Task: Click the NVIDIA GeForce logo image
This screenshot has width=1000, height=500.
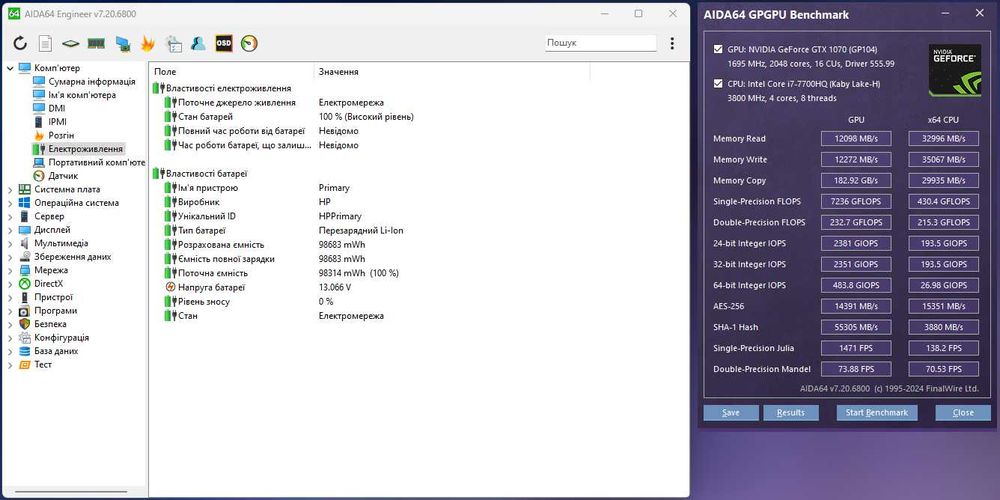Action: tap(955, 70)
